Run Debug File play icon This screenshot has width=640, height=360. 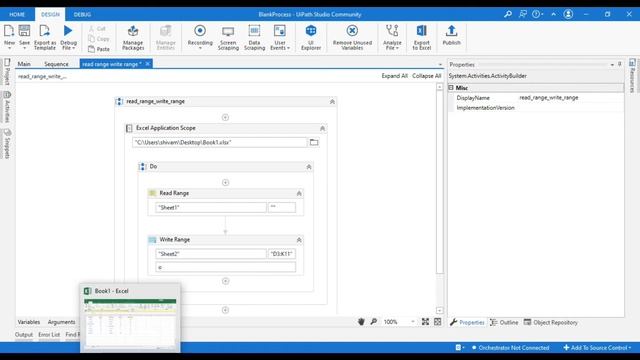click(x=68, y=31)
